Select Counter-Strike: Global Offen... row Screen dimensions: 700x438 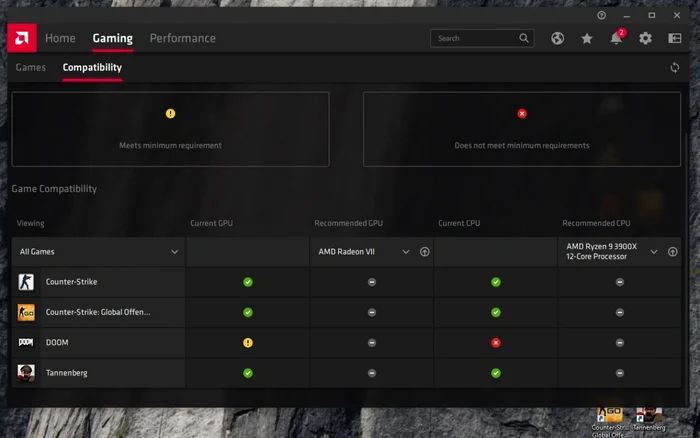[346, 313]
